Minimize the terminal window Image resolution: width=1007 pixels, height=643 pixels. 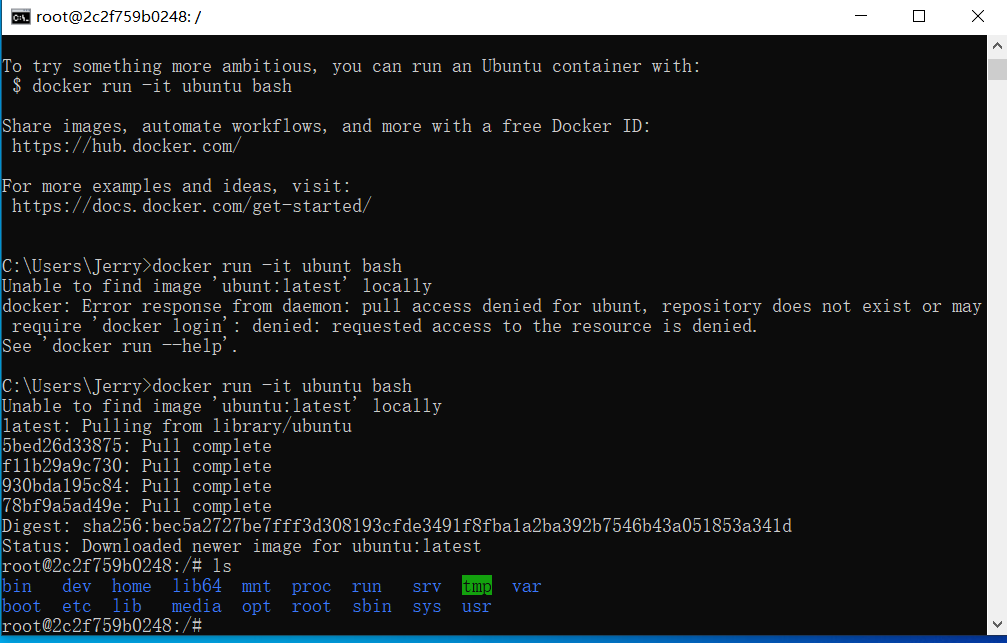point(861,16)
